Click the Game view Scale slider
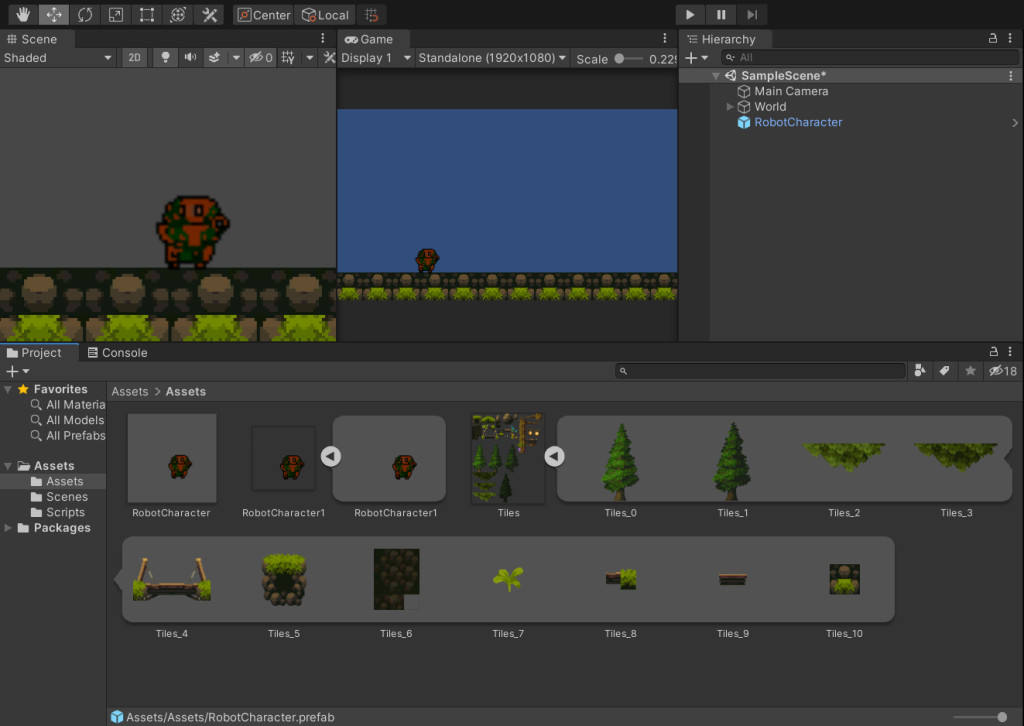Screen dimensions: 1024x726 pos(628,59)
